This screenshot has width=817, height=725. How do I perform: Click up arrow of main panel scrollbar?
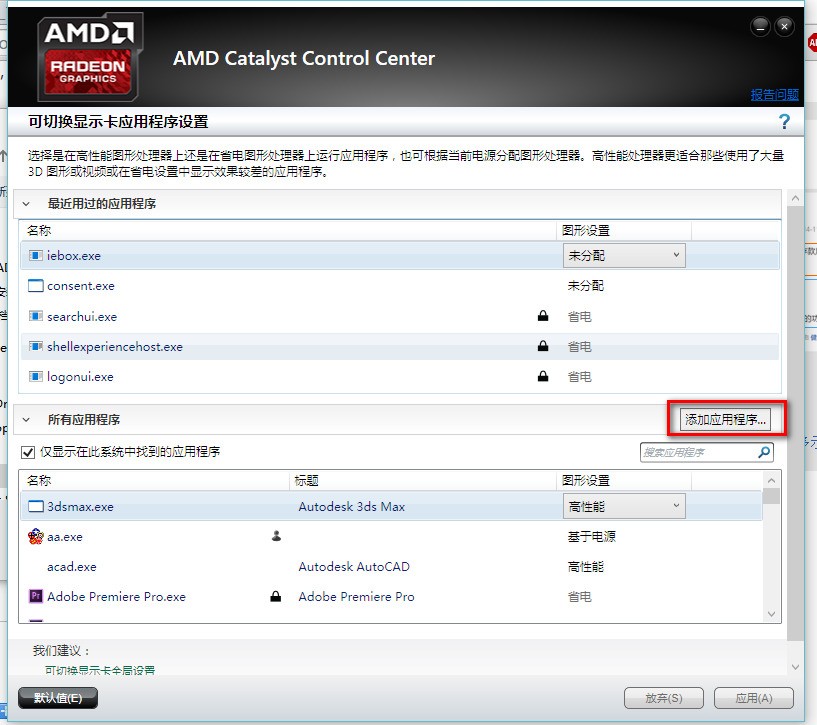point(795,199)
